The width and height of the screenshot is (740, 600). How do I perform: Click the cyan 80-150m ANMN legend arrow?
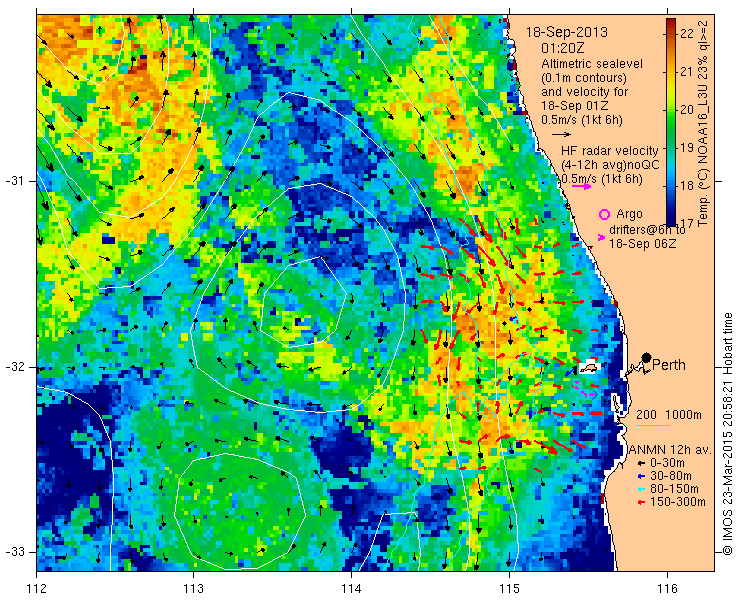640,489
